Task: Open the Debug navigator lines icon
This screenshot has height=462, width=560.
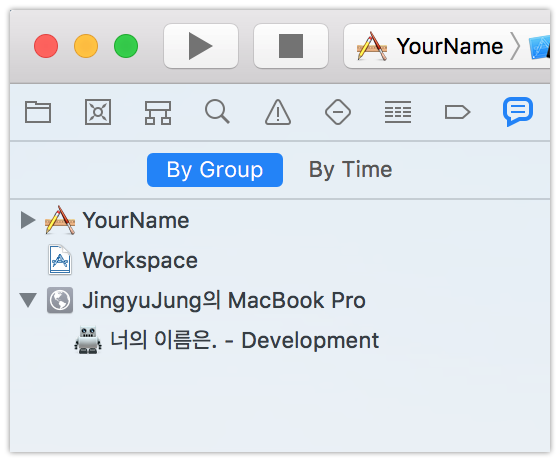Action: pos(398,112)
